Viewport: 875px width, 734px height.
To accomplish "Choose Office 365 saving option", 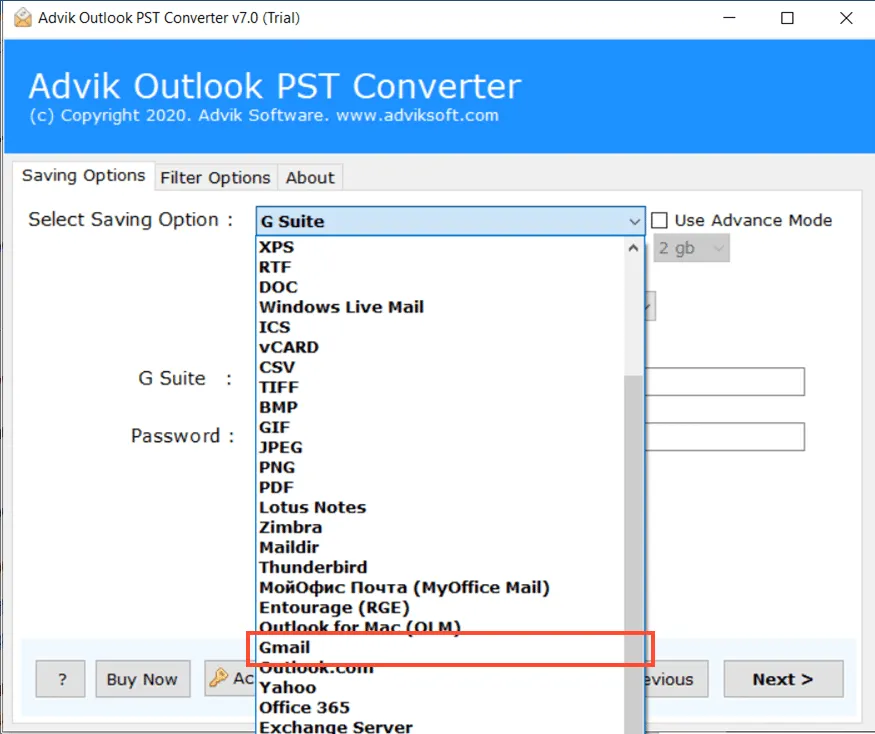I will 441,708.
